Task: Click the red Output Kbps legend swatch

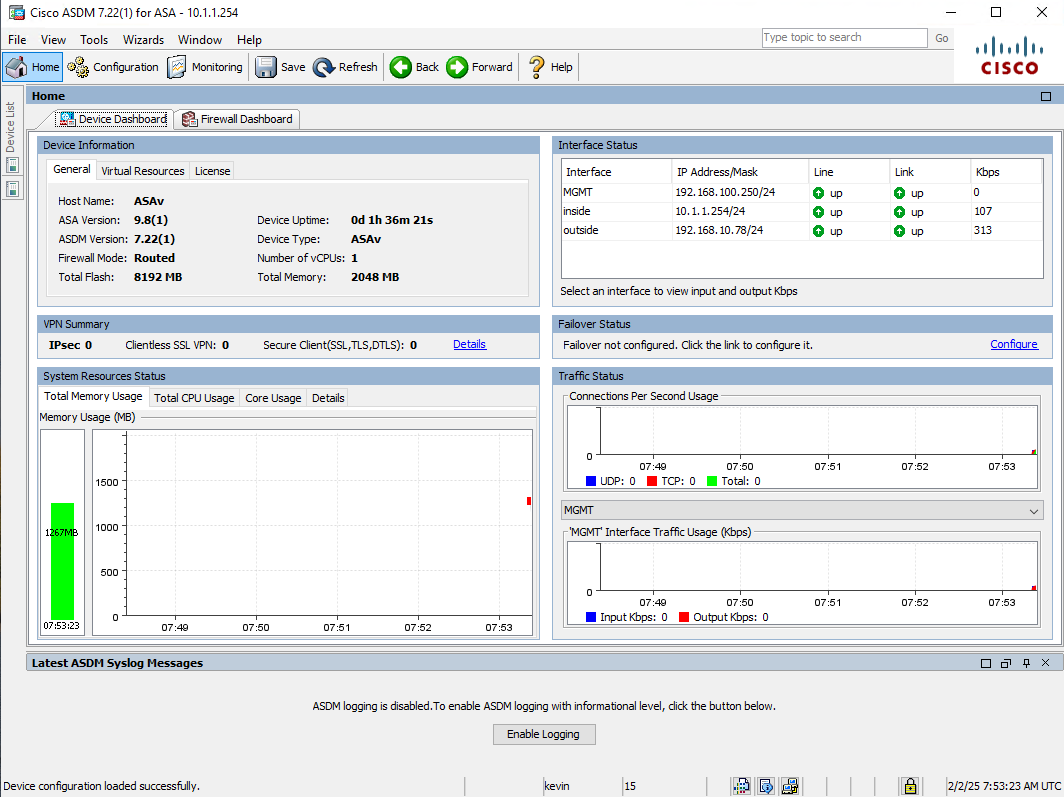Action: [683, 617]
